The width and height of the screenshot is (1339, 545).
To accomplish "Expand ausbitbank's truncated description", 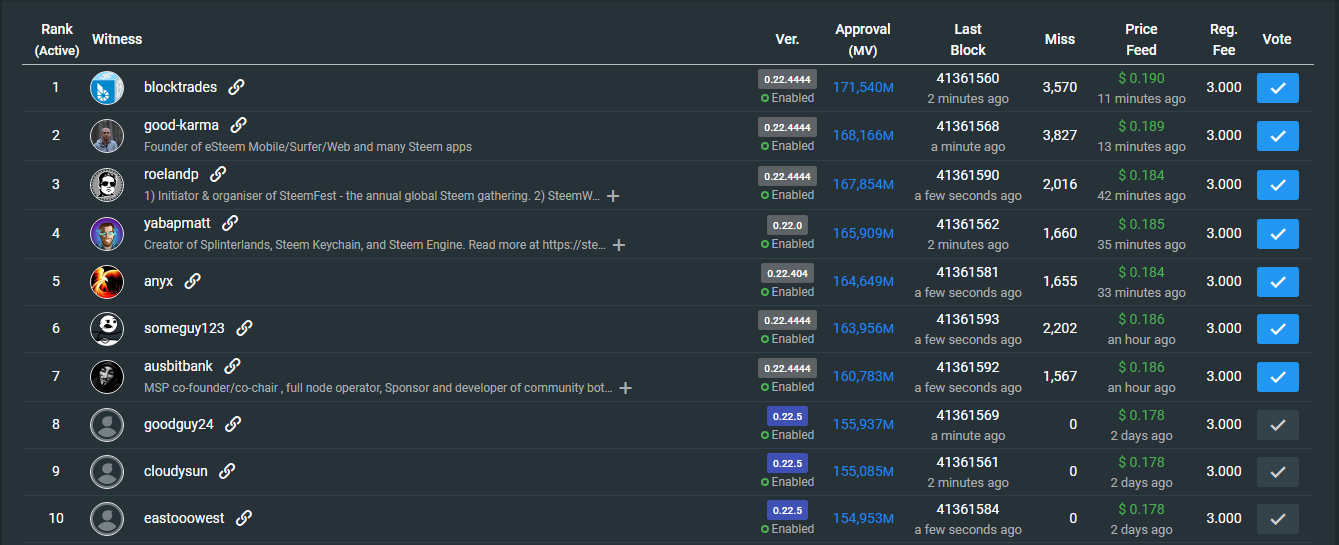I will pyautogui.click(x=625, y=388).
